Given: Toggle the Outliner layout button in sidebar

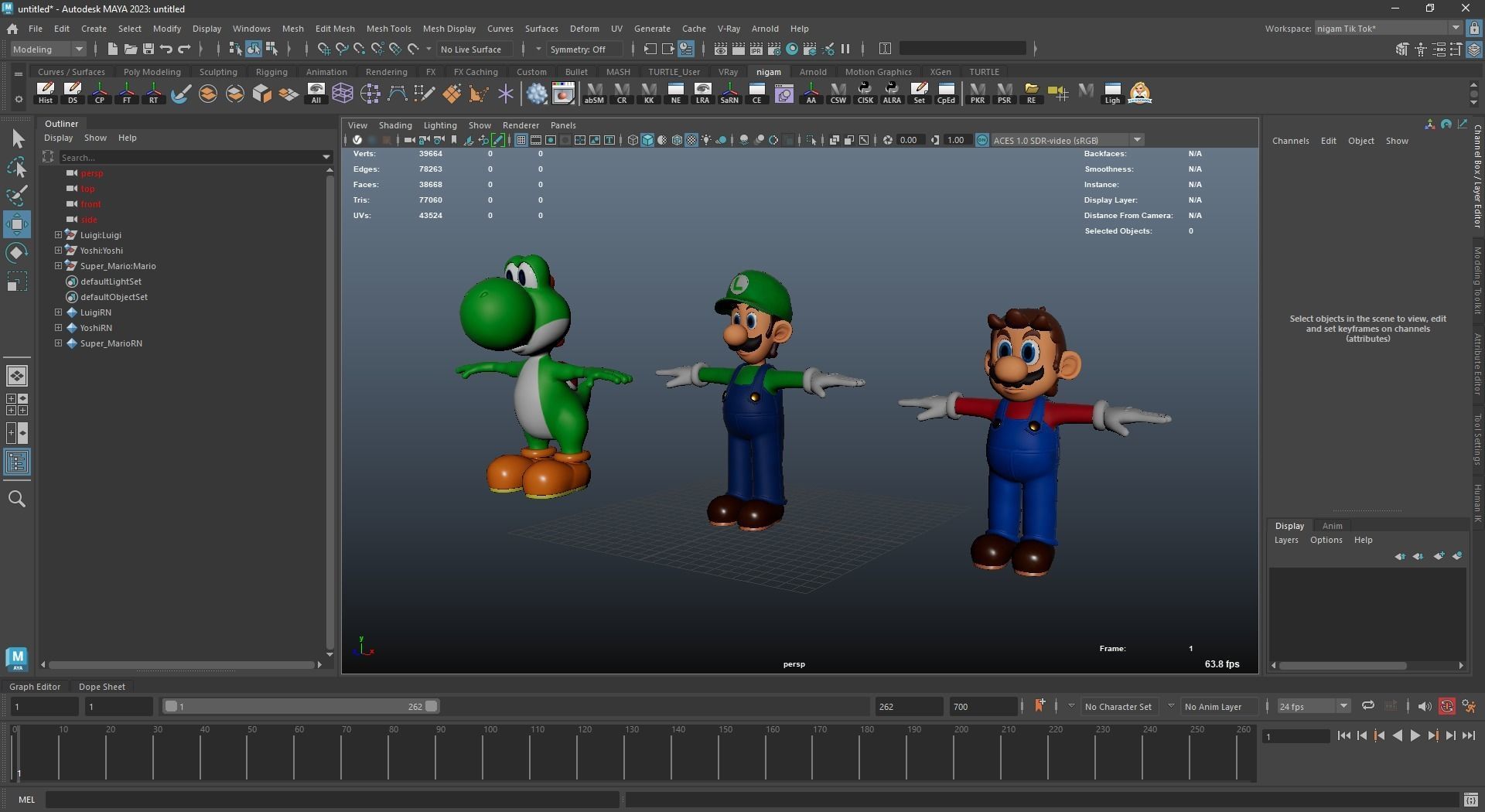Looking at the screenshot, I should click(x=17, y=462).
